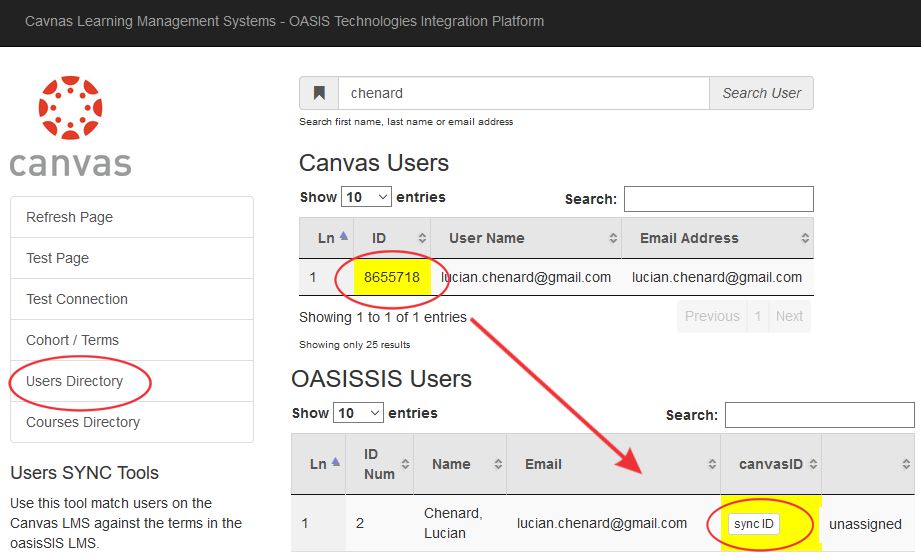Sort the last unlabeled OASISSIS column

coord(868,464)
